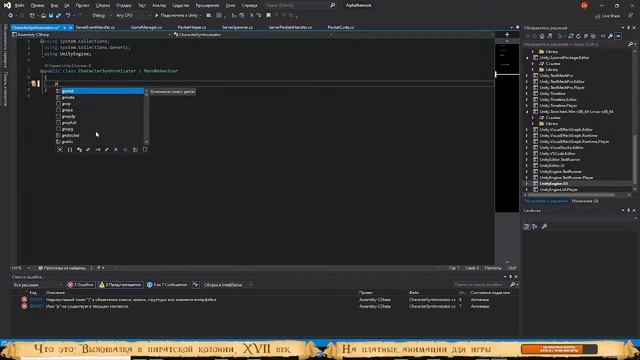Image resolution: width=640 pixels, height=360 pixels.
Task: Open the Вид menu
Action: (54, 5)
